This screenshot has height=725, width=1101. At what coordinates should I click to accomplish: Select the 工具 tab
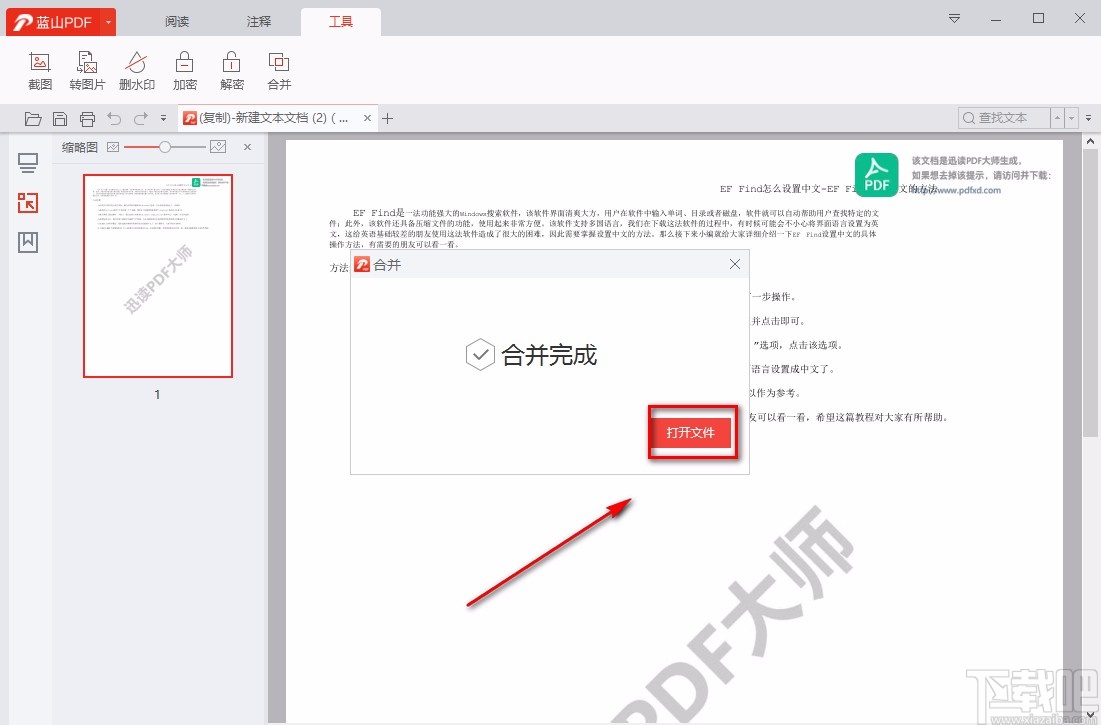point(341,22)
